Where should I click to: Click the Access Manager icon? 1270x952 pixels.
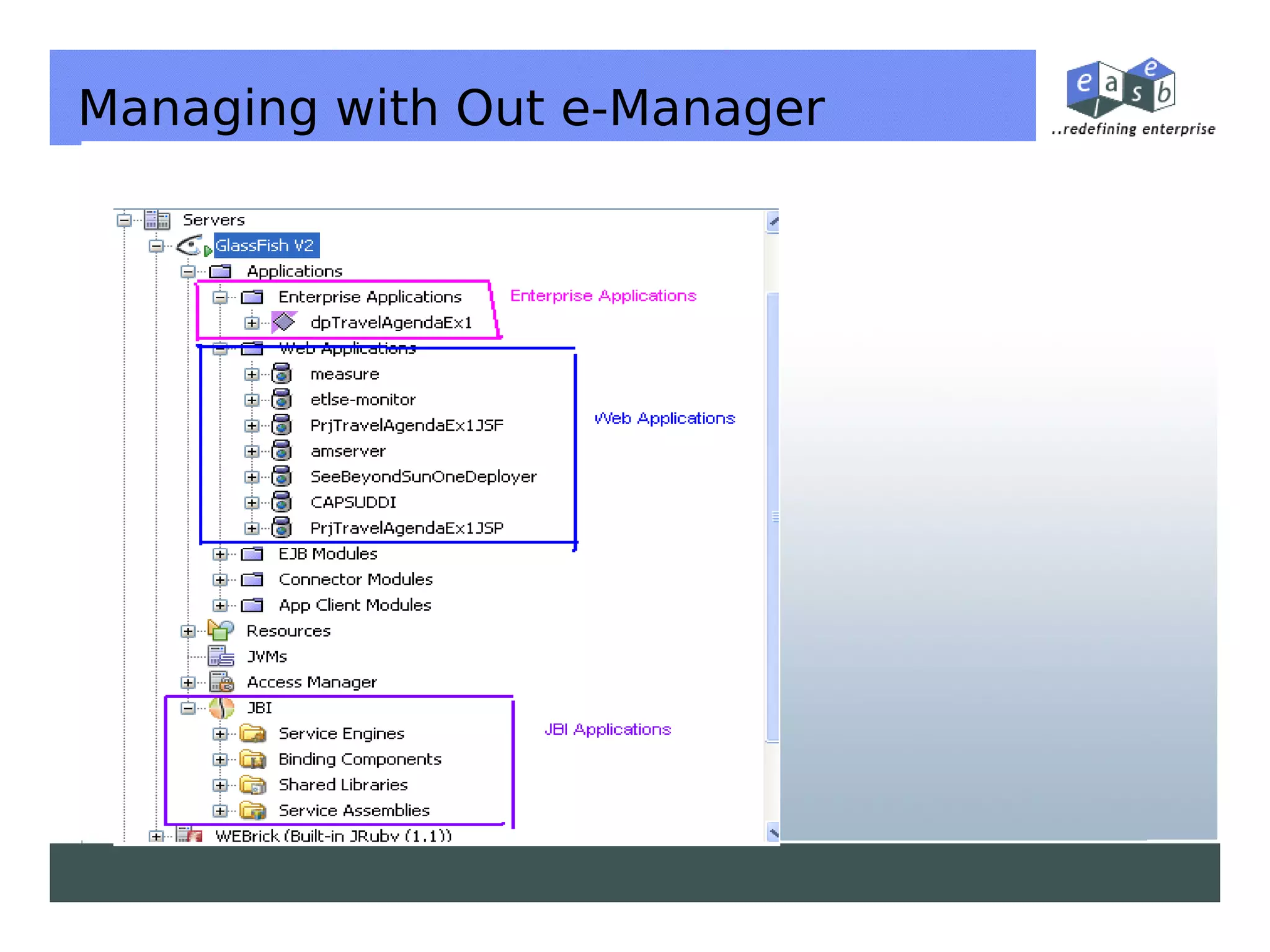(221, 682)
